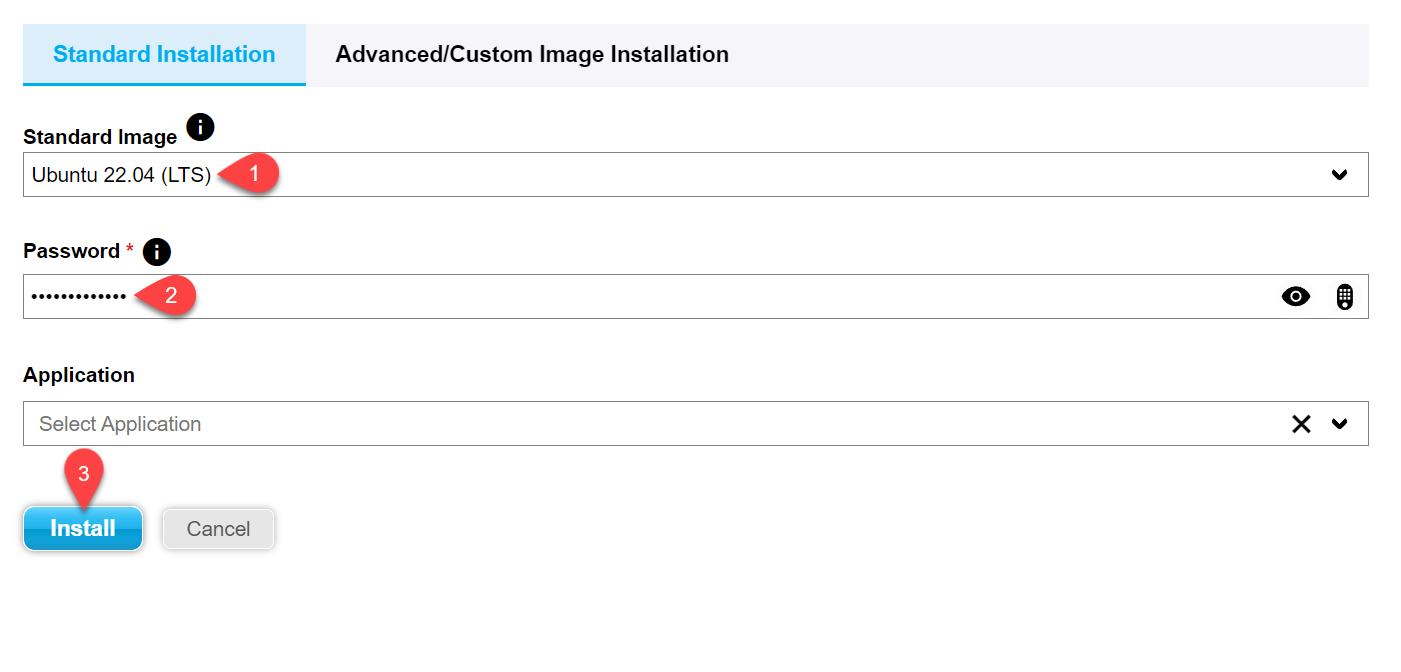Switch to Advanced/Custom Image Installation tab
1401x672 pixels.
click(x=531, y=54)
